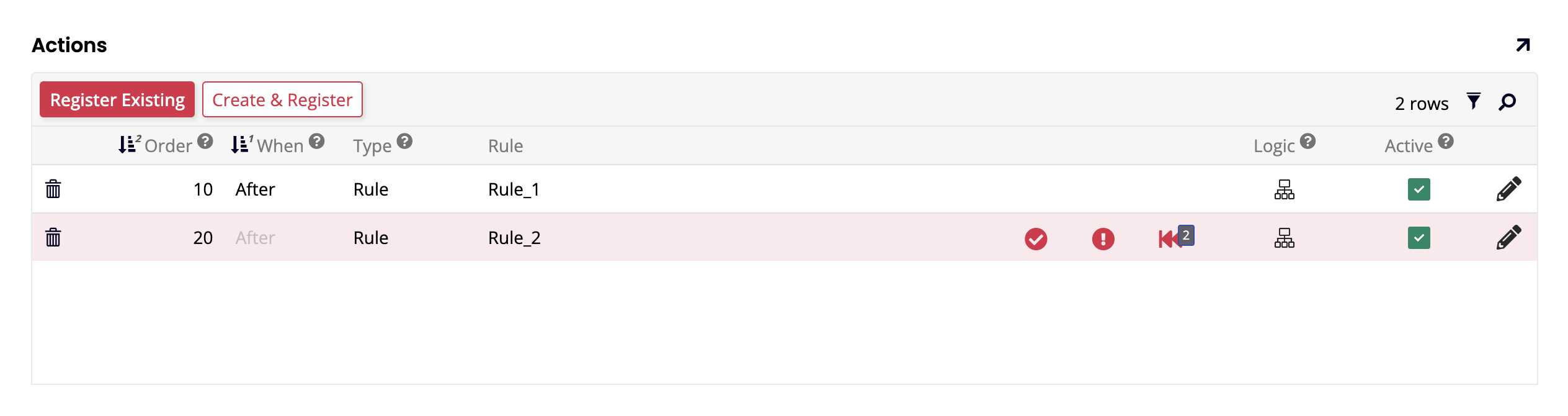Click the Create & Register button
This screenshot has width=1568, height=416.
282,99
